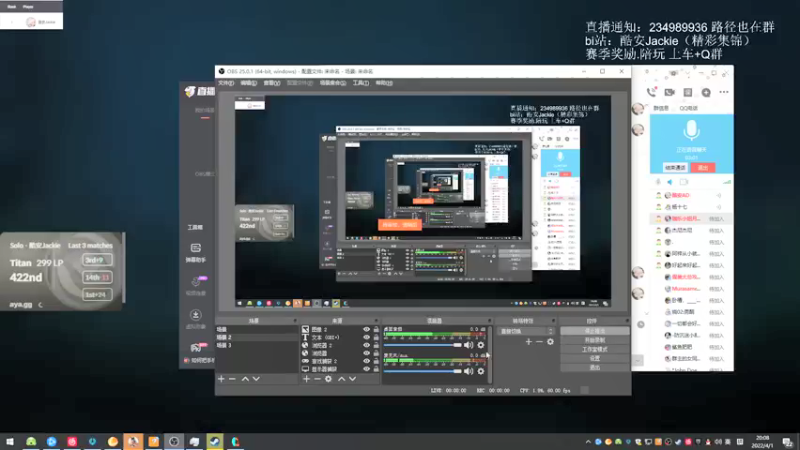Click the red leave button in the QQ voice chat
The image size is (800, 450).
(x=703, y=167)
